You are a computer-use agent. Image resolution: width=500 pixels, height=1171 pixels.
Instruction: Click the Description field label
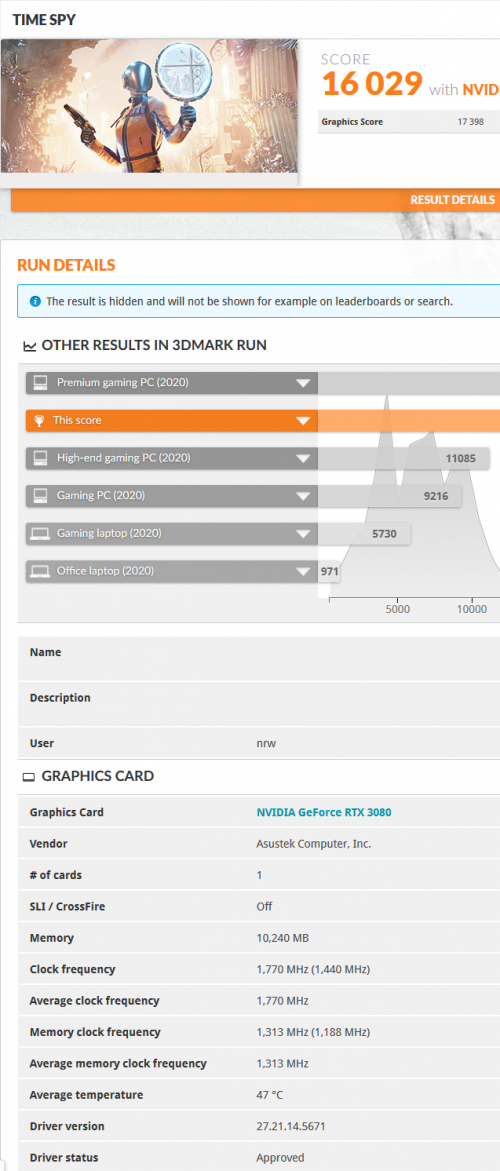pyautogui.click(x=60, y=698)
